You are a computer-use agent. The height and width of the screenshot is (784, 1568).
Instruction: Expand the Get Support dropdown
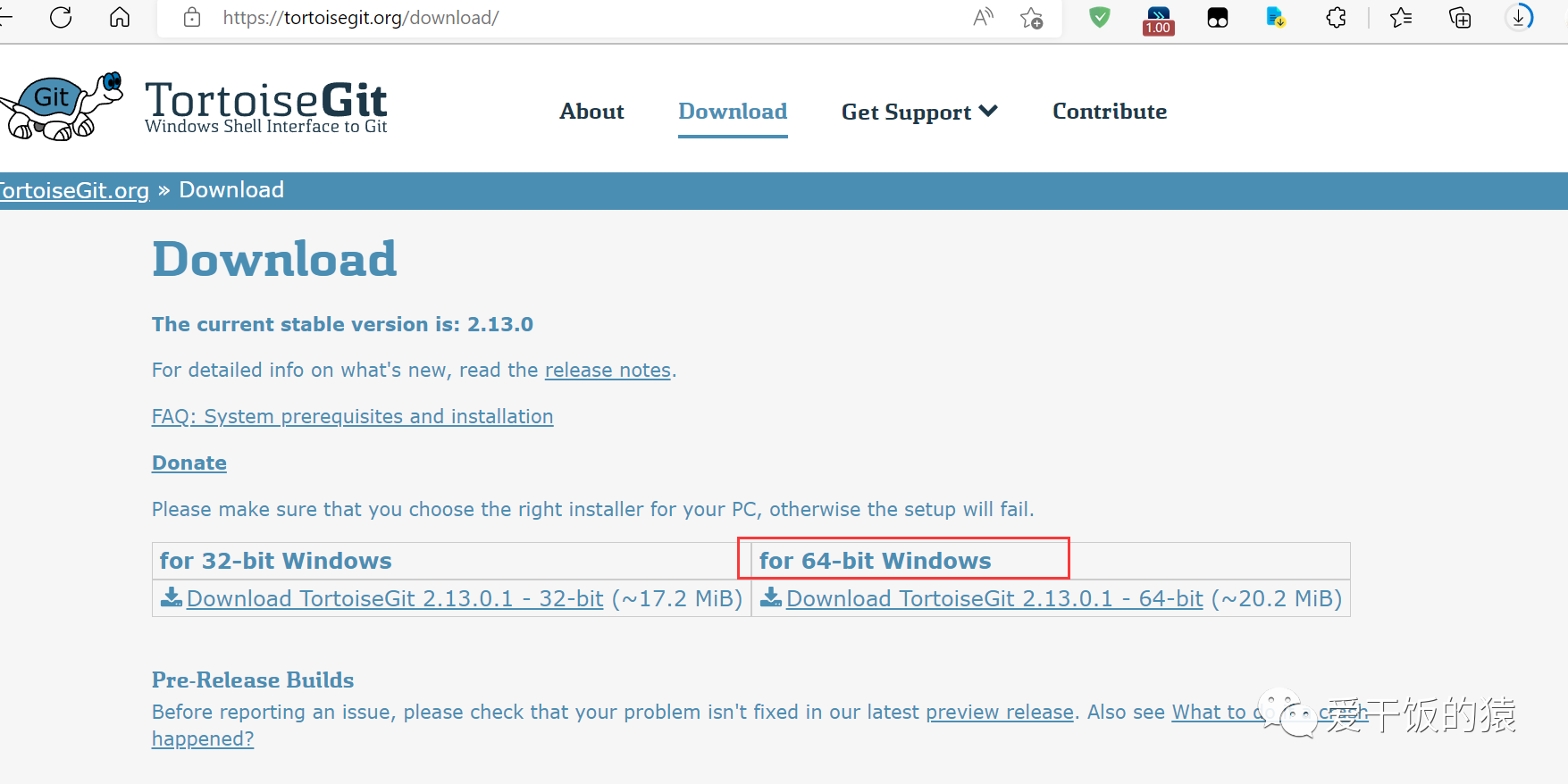919,112
